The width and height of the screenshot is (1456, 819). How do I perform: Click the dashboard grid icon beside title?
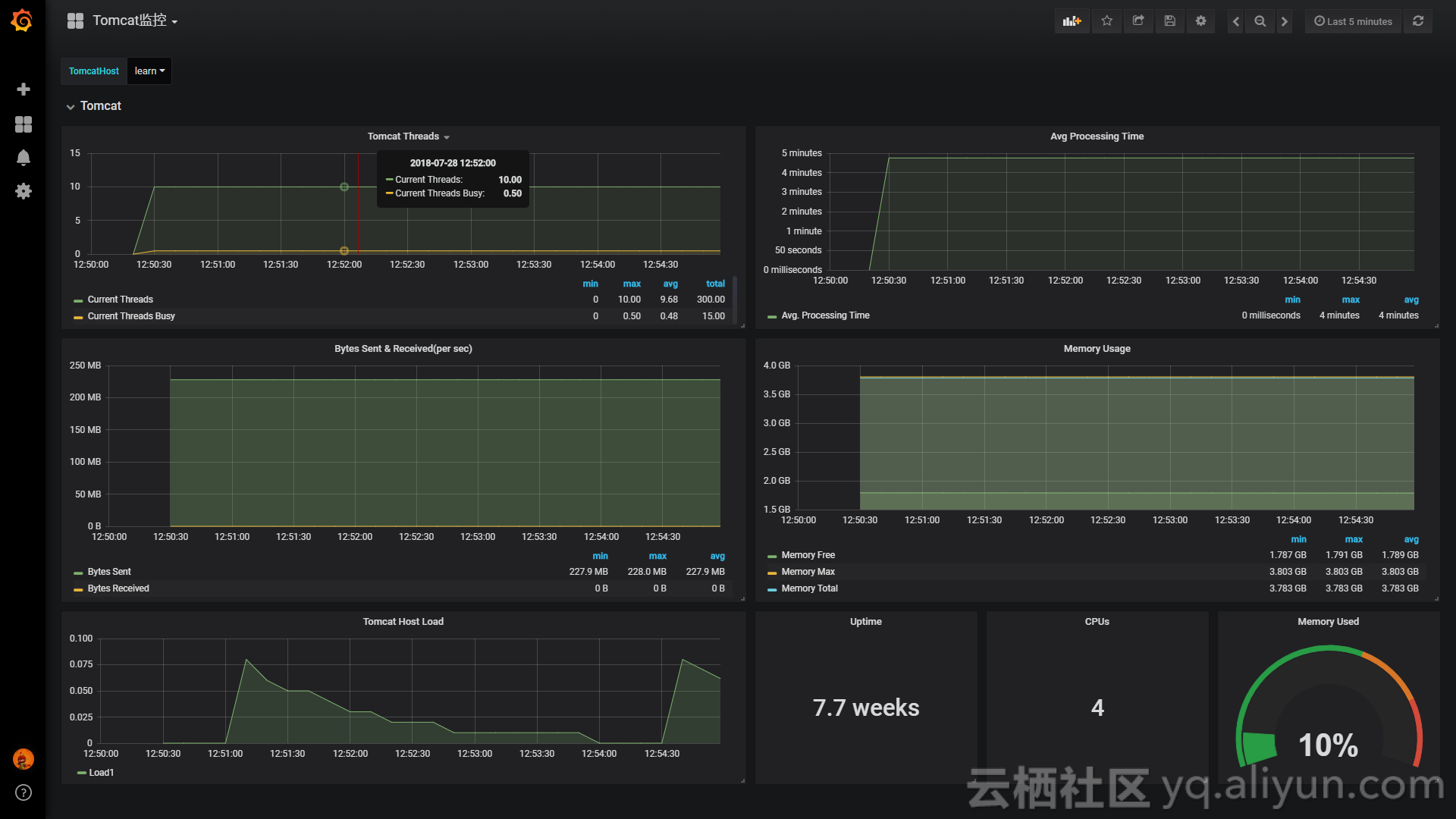(x=75, y=21)
